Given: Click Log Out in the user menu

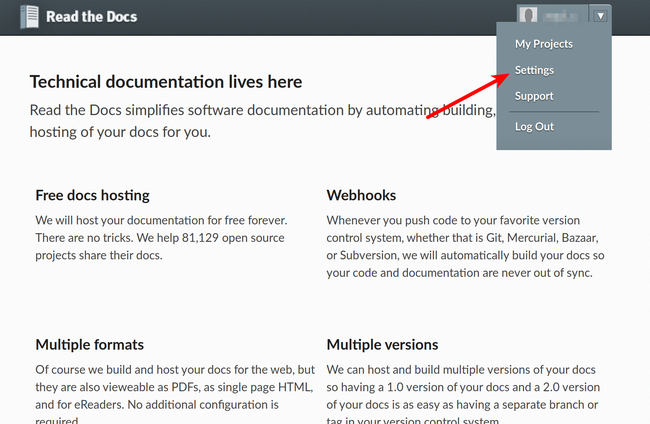Looking at the screenshot, I should [x=534, y=126].
